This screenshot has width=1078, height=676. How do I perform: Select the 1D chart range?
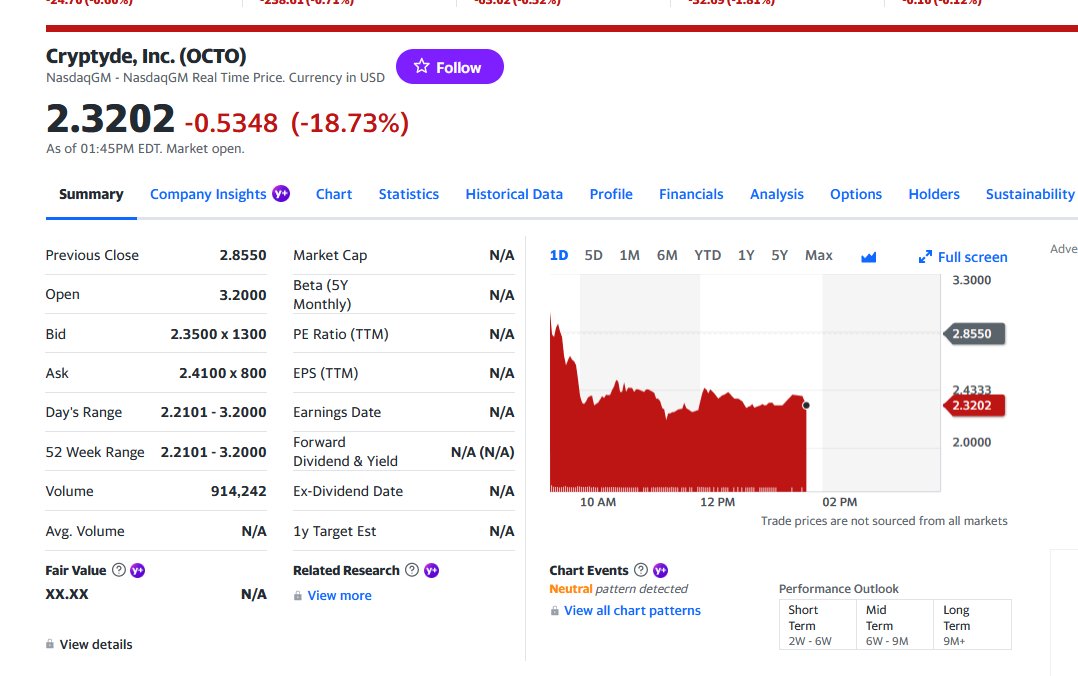[x=559, y=255]
